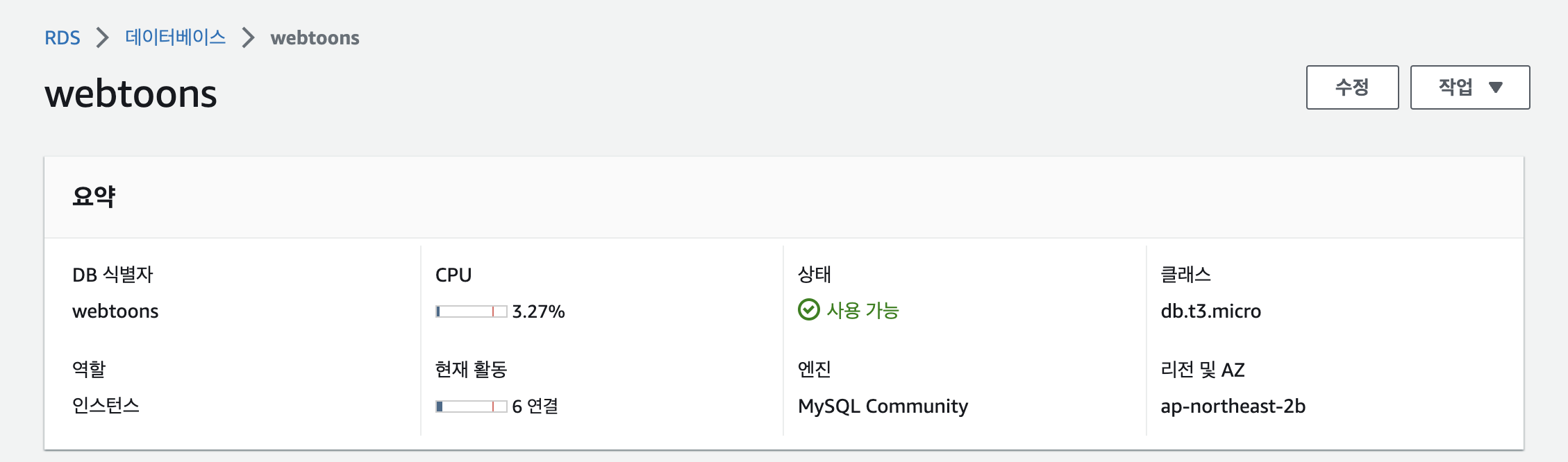Click the MySQL Community engine value

[x=883, y=406]
